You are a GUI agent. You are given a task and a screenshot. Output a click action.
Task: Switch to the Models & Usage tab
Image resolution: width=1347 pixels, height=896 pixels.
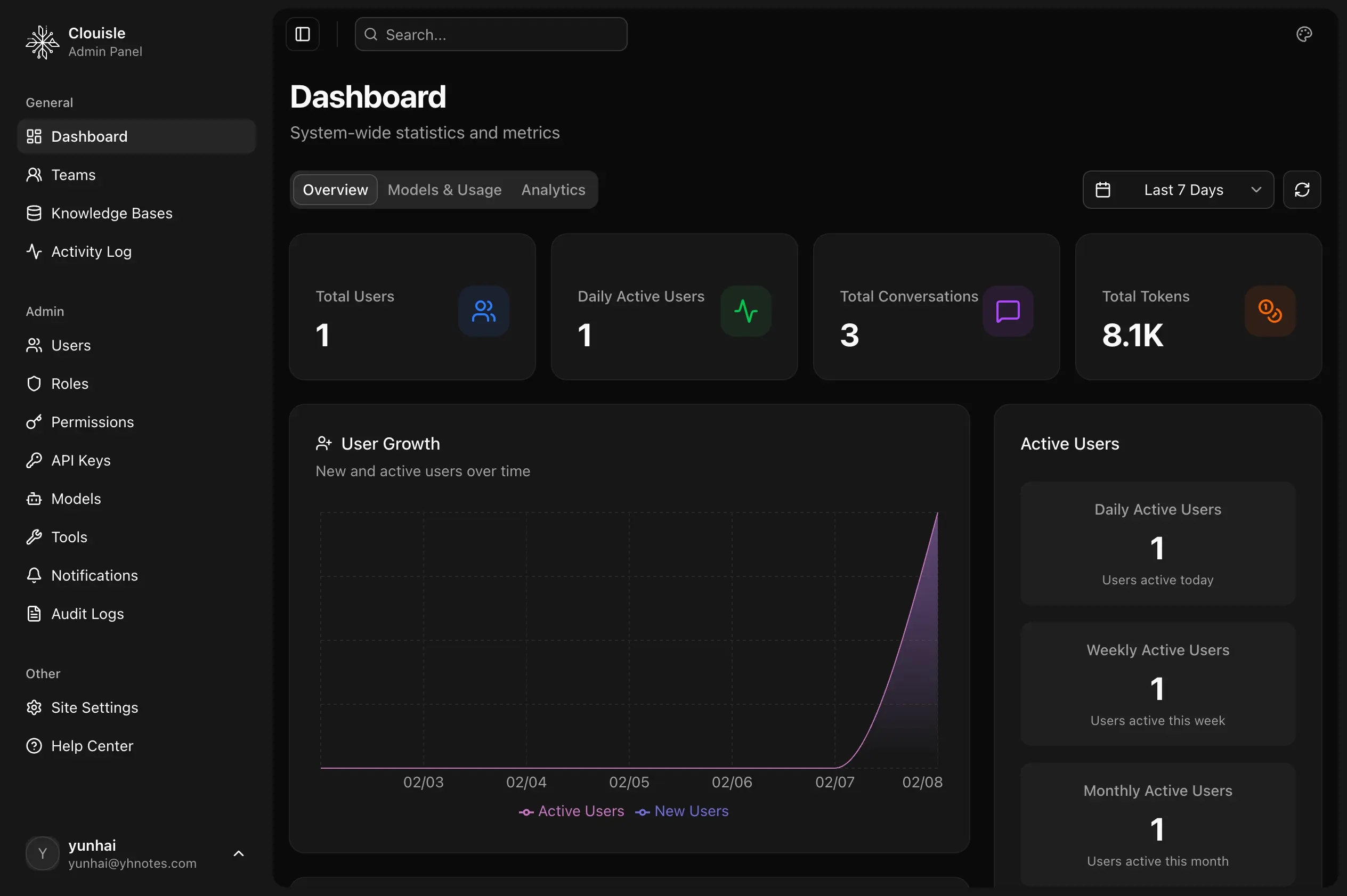click(444, 190)
